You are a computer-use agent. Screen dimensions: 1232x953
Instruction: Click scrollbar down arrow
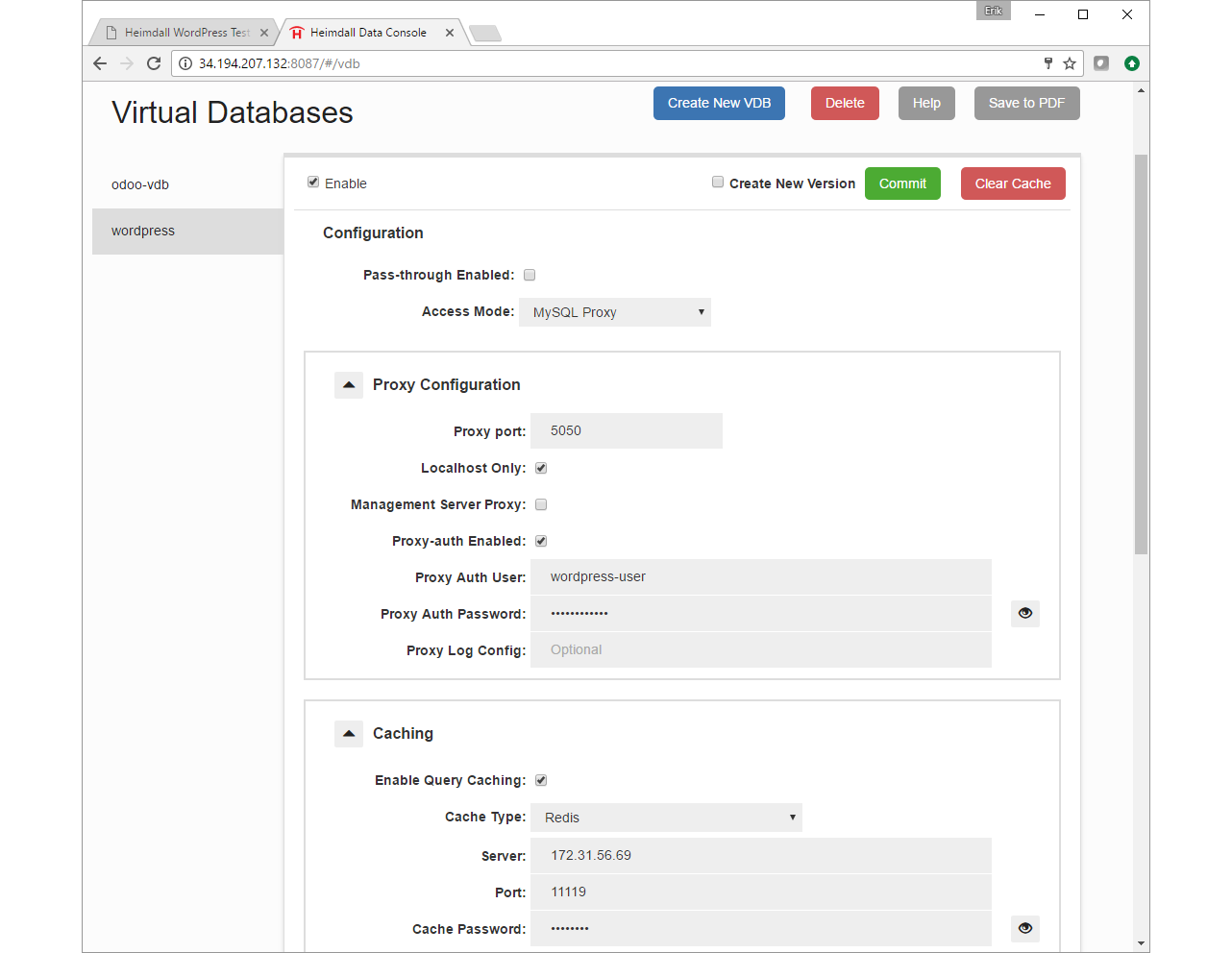1141,943
